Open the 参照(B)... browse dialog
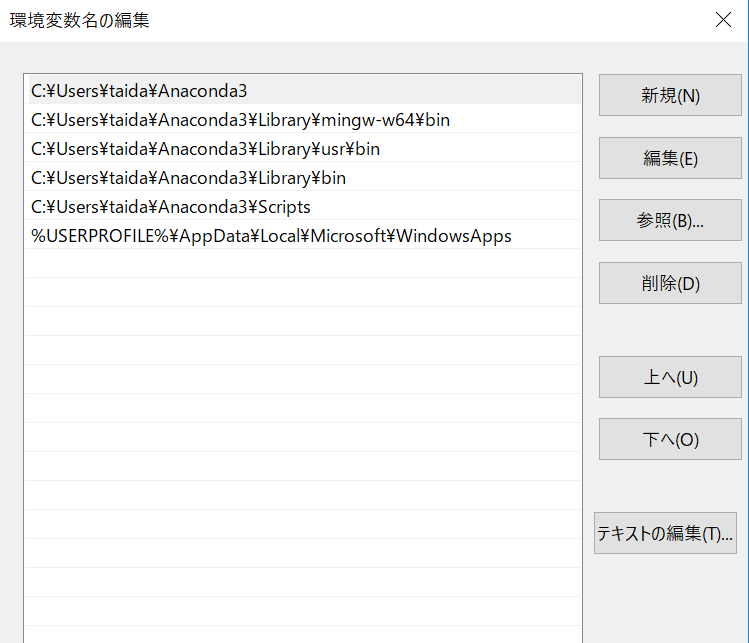This screenshot has width=749, height=643. [x=670, y=221]
